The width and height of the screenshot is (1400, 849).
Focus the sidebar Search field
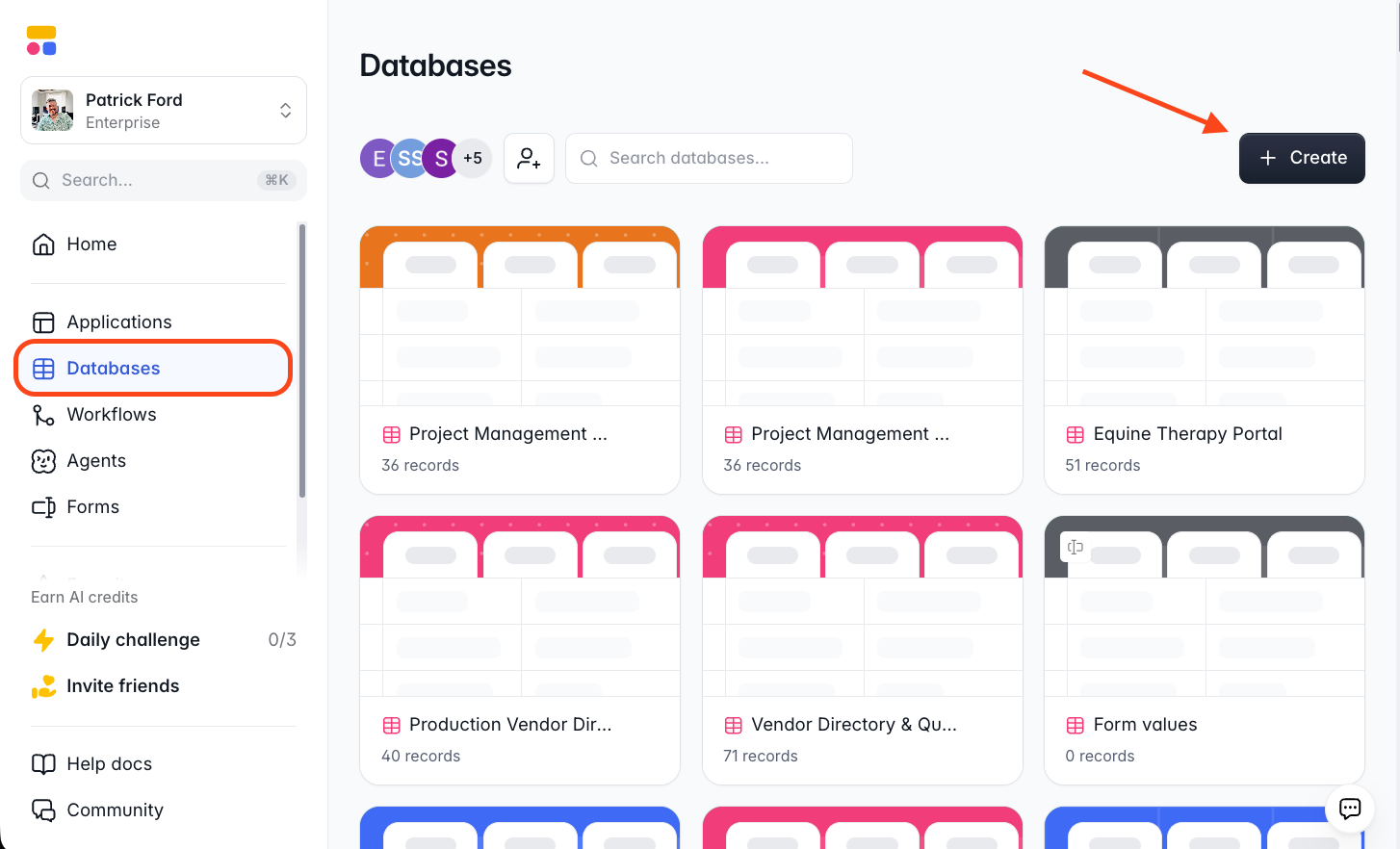pyautogui.click(x=164, y=180)
